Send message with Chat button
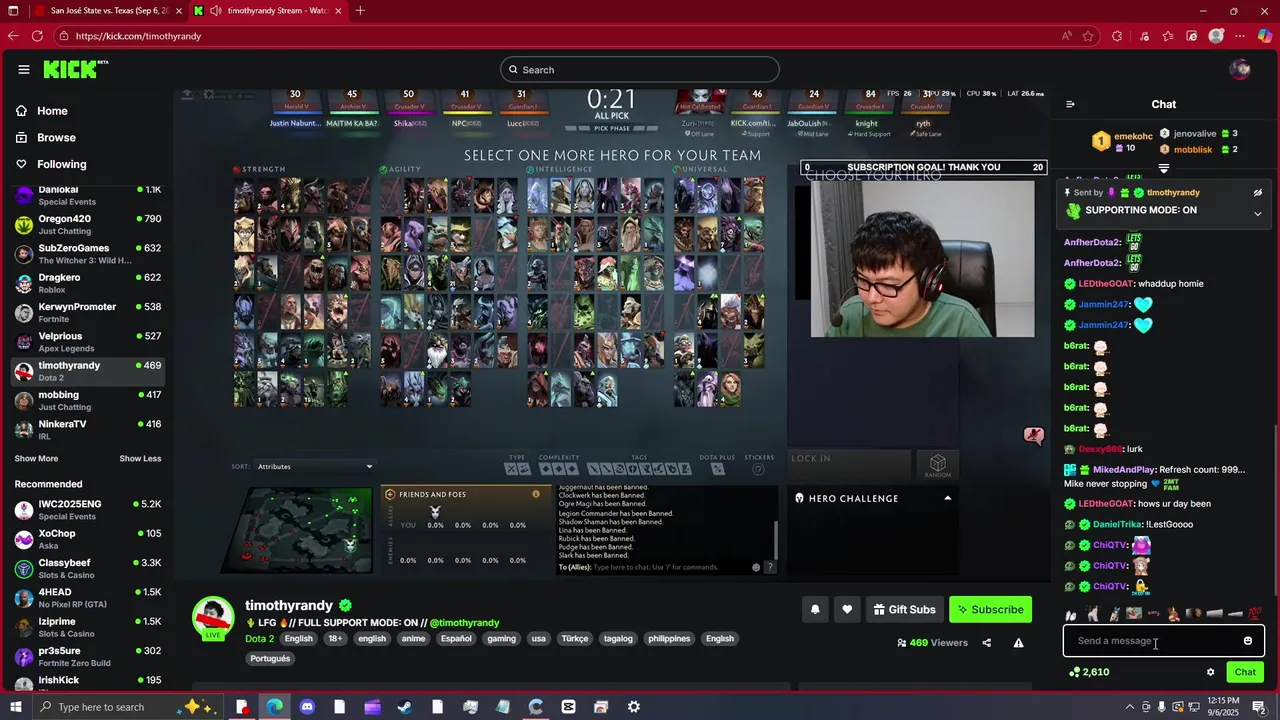Screen dimensions: 1280x720 (1245, 672)
